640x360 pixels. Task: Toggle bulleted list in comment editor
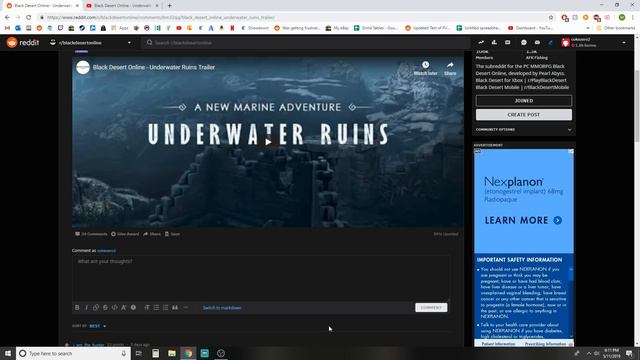pos(156,307)
